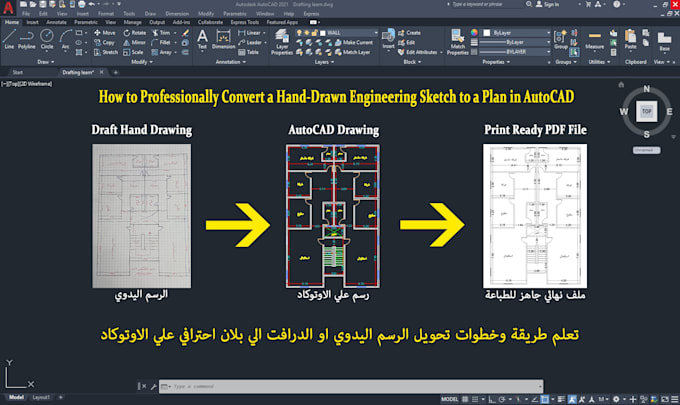Image resolution: width=680 pixels, height=405 pixels.
Task: Switch to the Annotate ribbon tab
Action: (x=56, y=22)
